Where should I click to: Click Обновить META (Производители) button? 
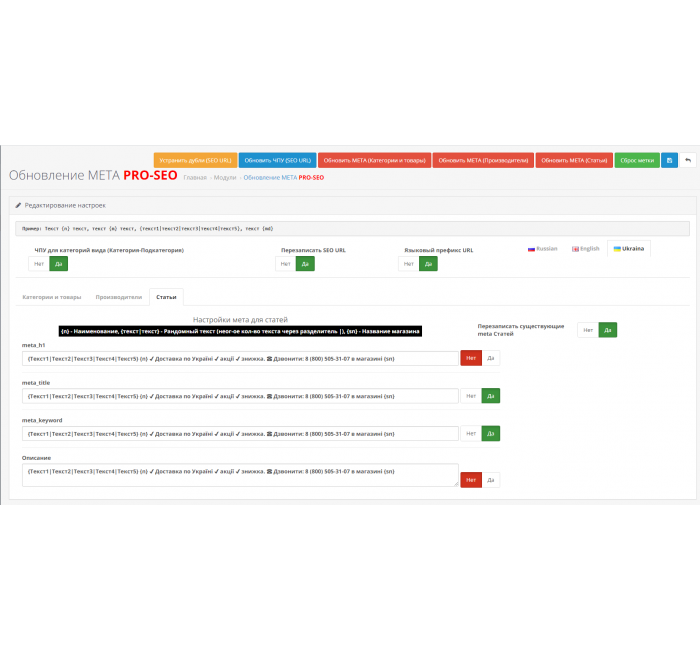point(483,160)
